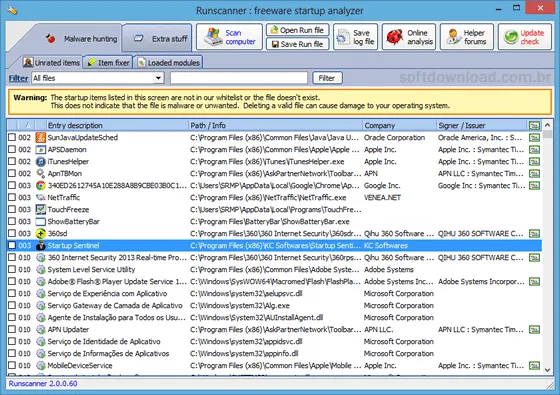The image size is (560, 395).
Task: Click signature icon in APSDaemon row
Action: [534, 150]
